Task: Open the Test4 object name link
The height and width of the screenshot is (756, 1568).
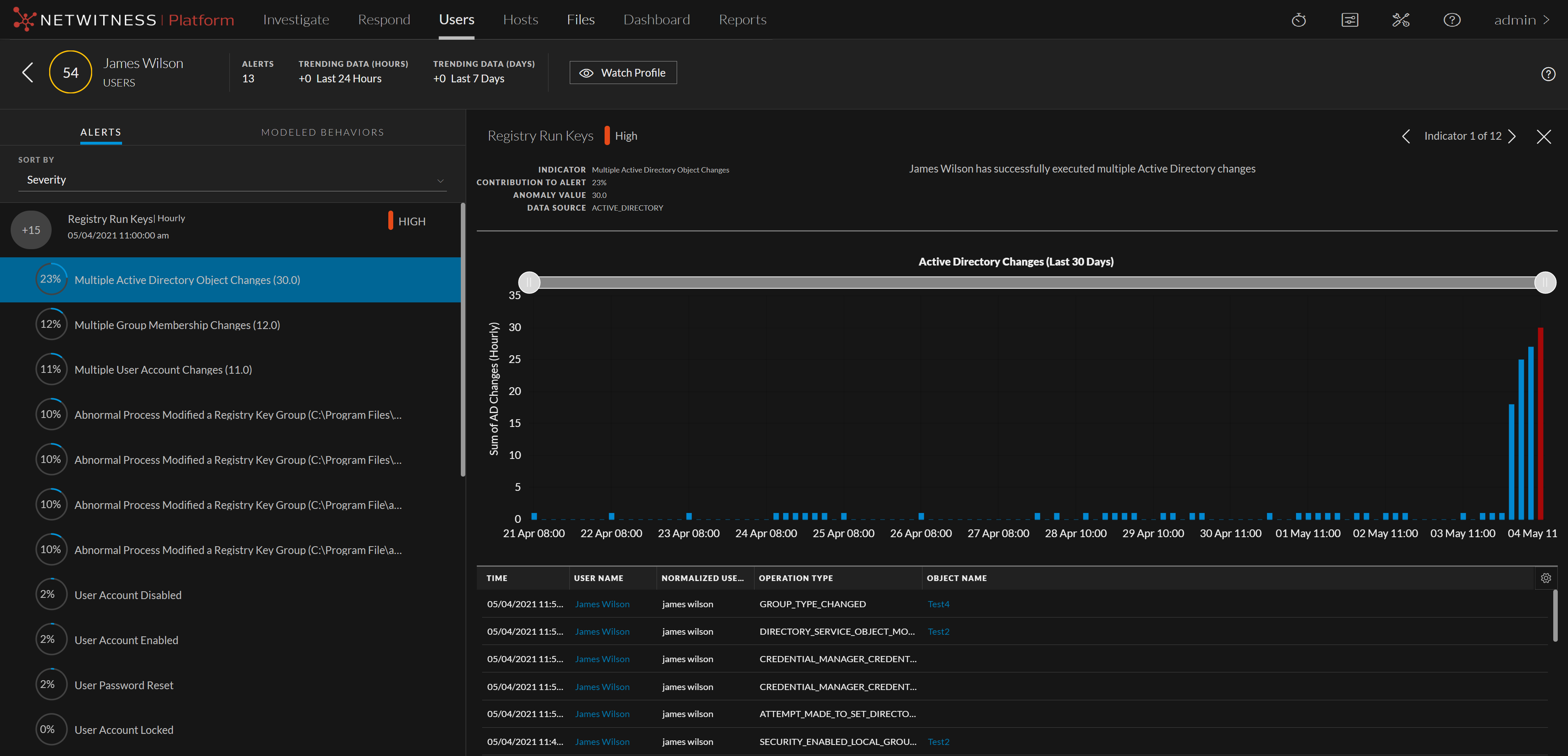Action: click(x=938, y=604)
